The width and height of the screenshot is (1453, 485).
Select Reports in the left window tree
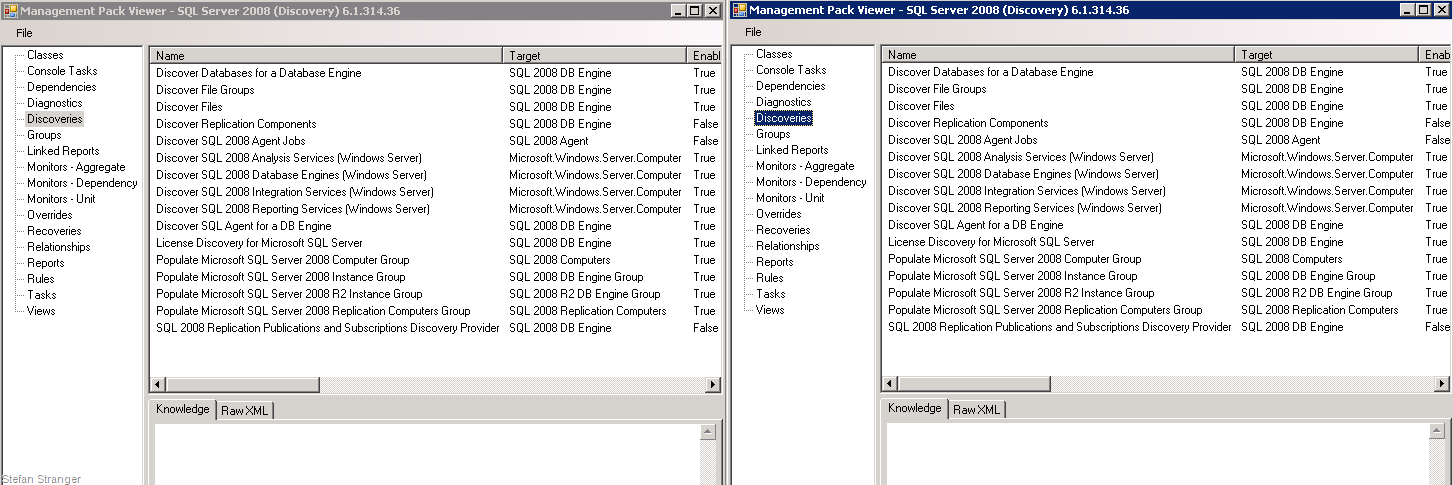[46, 263]
